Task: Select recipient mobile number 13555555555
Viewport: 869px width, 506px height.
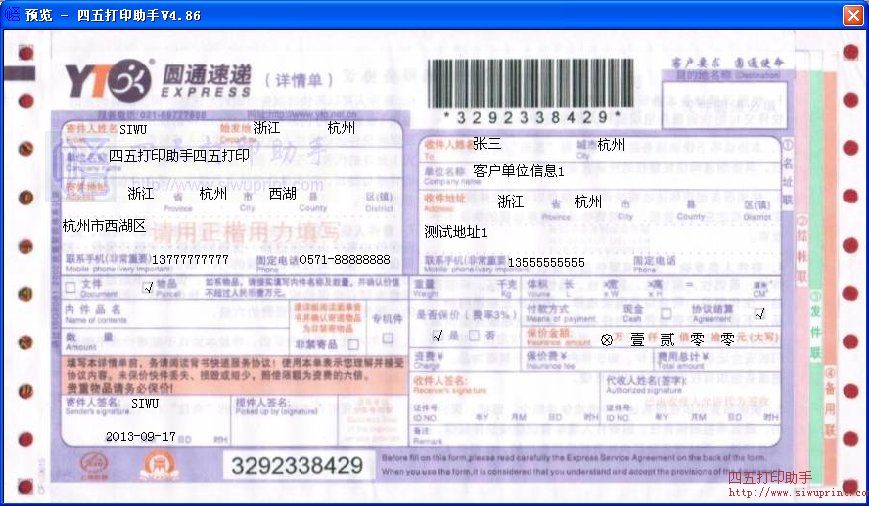Action: (546, 263)
